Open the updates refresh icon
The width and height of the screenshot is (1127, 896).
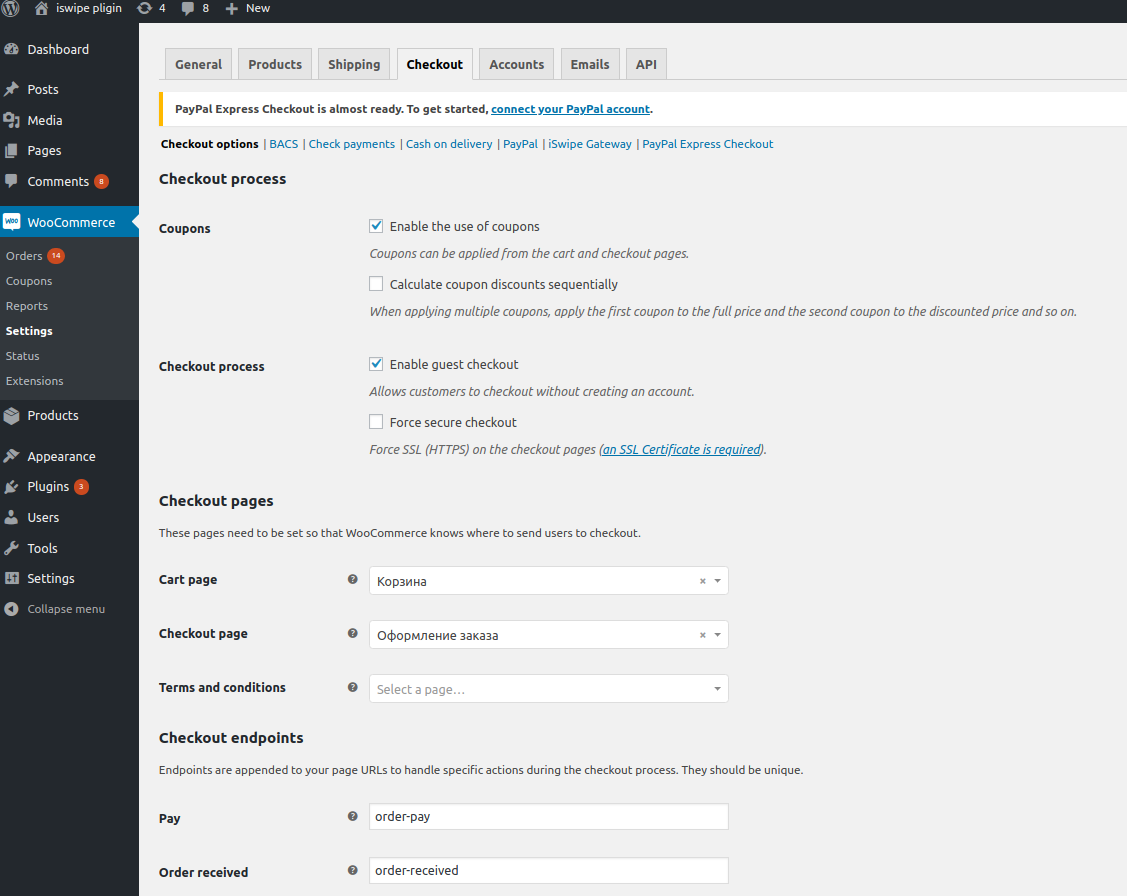click(144, 8)
